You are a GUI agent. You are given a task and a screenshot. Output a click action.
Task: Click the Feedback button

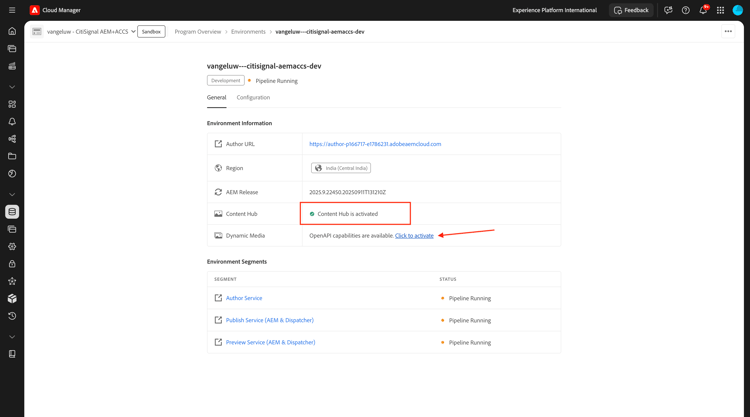(631, 10)
